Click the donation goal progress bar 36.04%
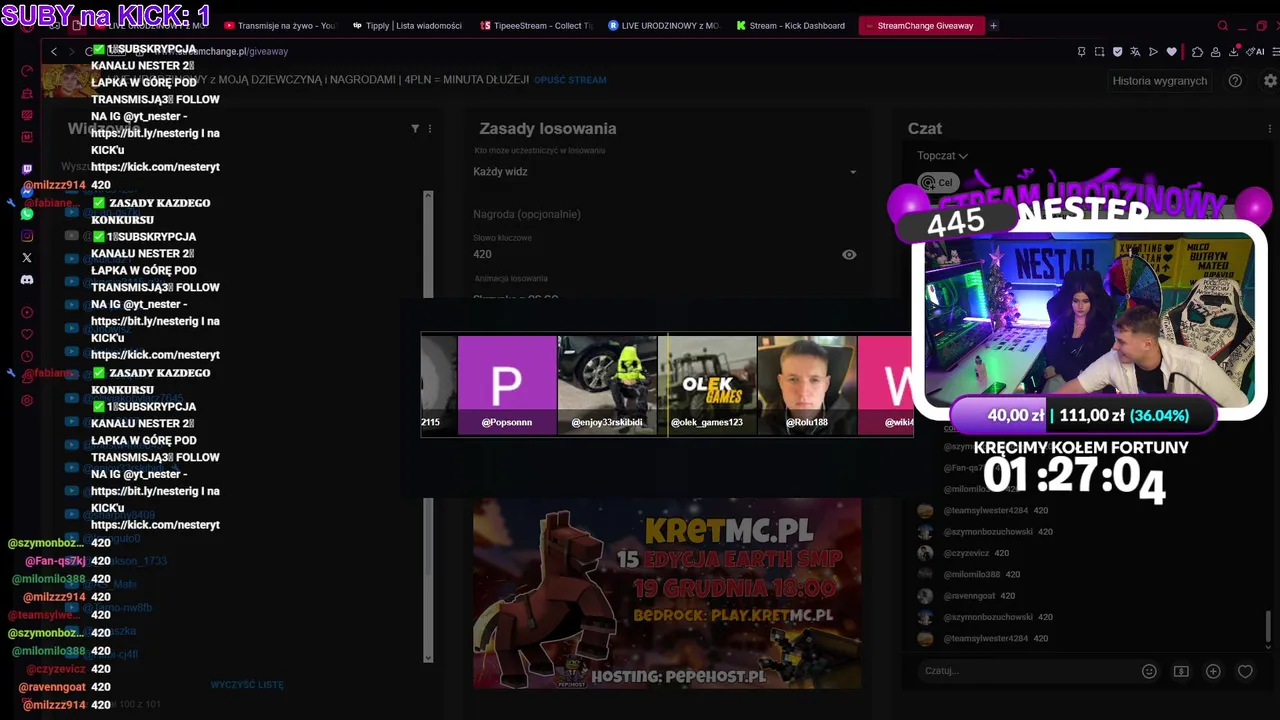The height and width of the screenshot is (720, 1280). [x=1084, y=415]
